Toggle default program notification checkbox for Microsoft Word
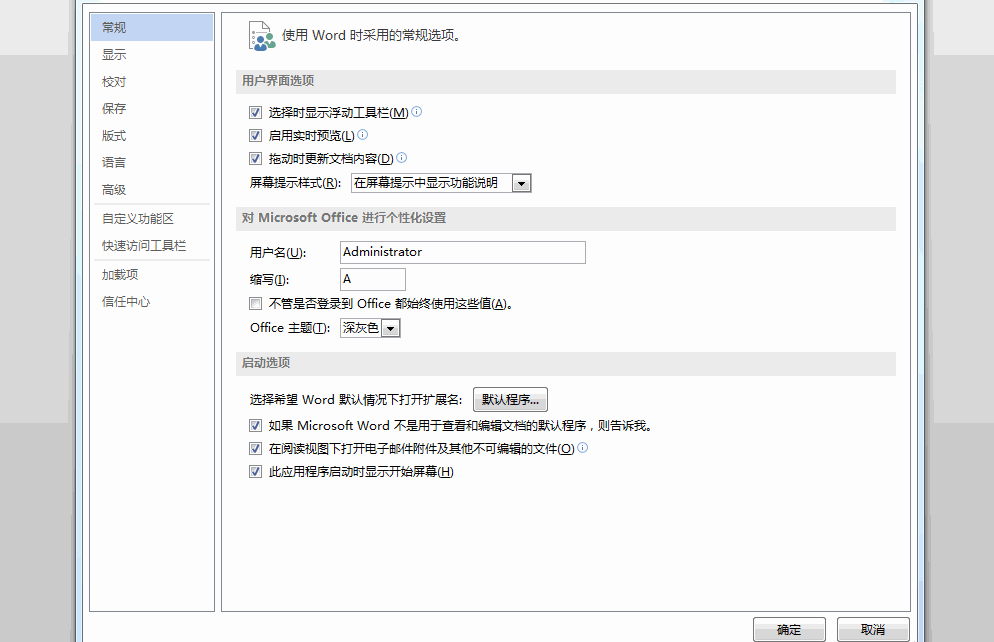Viewport: 994px width, 642px height. pos(255,425)
